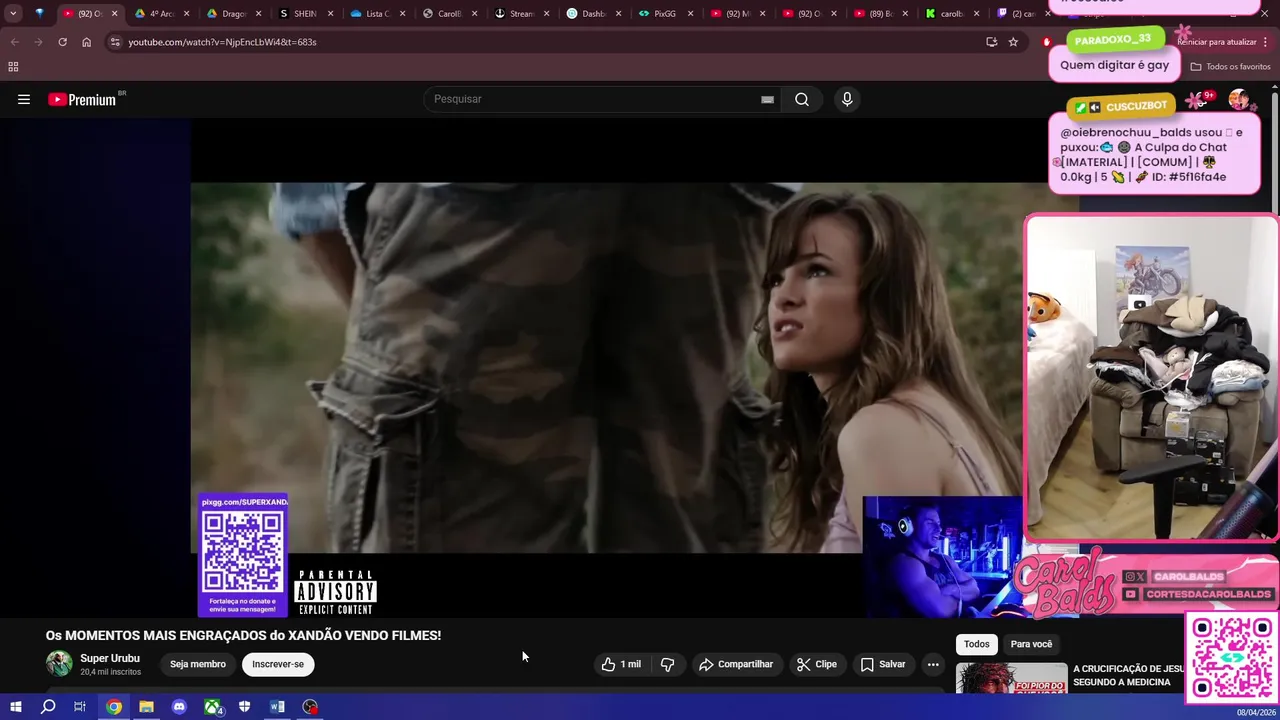Click the search magnifier button
The height and width of the screenshot is (720, 1280).
click(x=802, y=99)
